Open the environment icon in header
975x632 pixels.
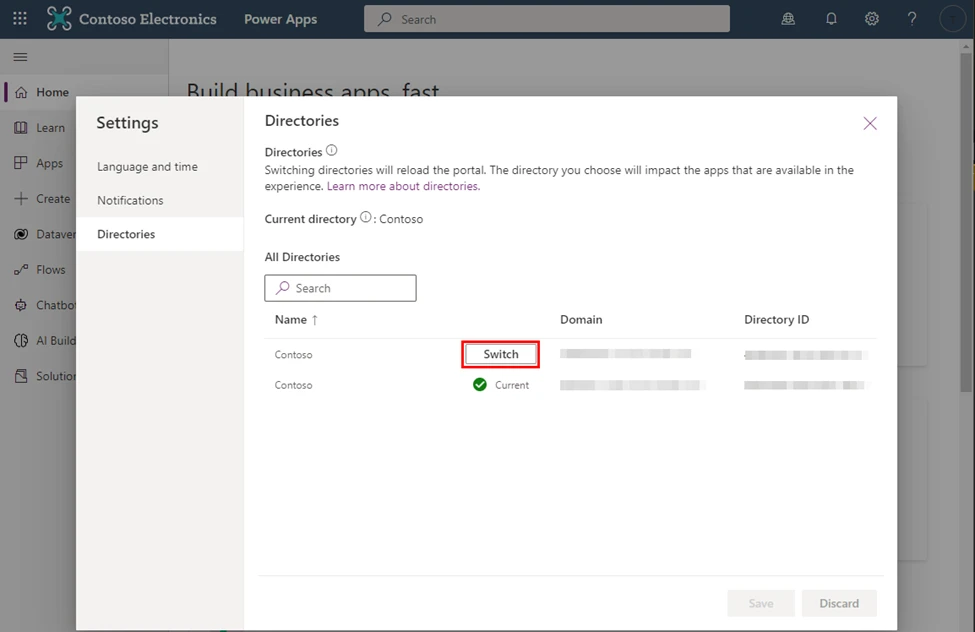pyautogui.click(x=789, y=19)
